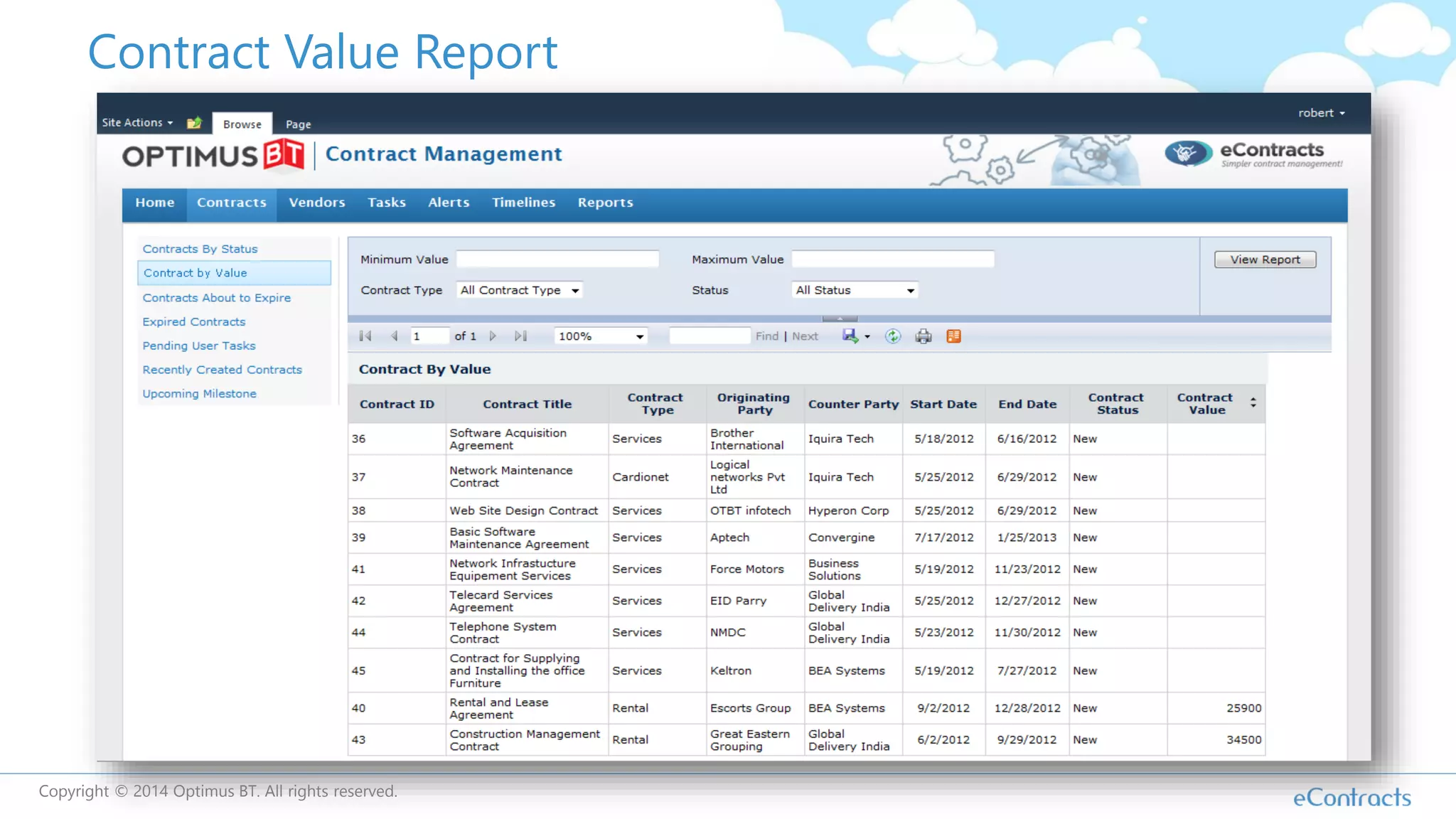Open the zoom 100% dropdown
This screenshot has width=1456, height=819.
point(601,336)
